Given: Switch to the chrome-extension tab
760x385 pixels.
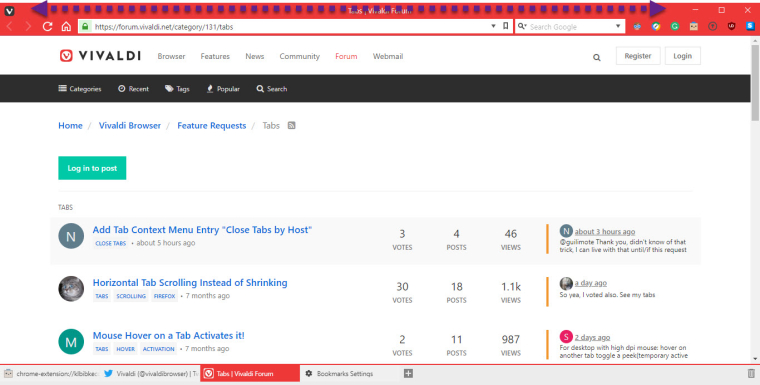Looking at the screenshot, I should [50, 373].
